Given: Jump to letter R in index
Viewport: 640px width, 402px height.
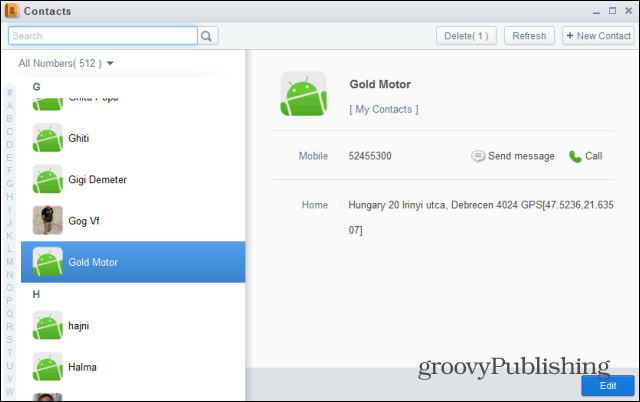Looking at the screenshot, I should [10, 326].
